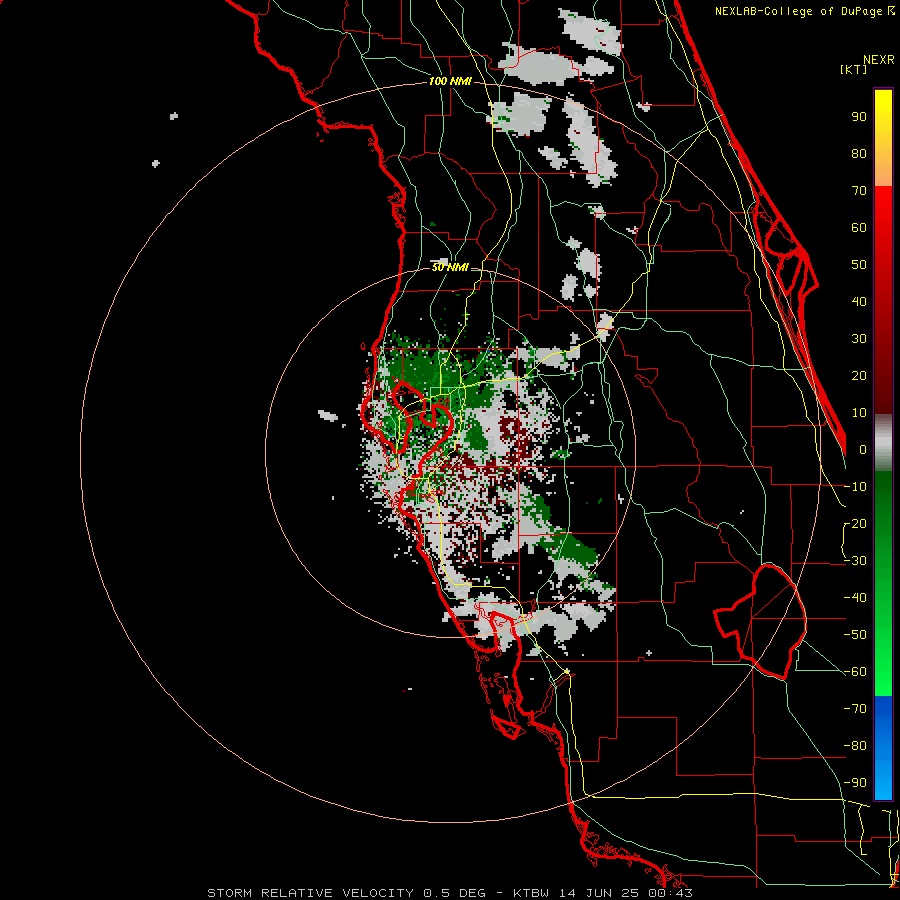This screenshot has width=900, height=900.
Task: Click the 0 value on velocity scale
Action: coord(863,449)
